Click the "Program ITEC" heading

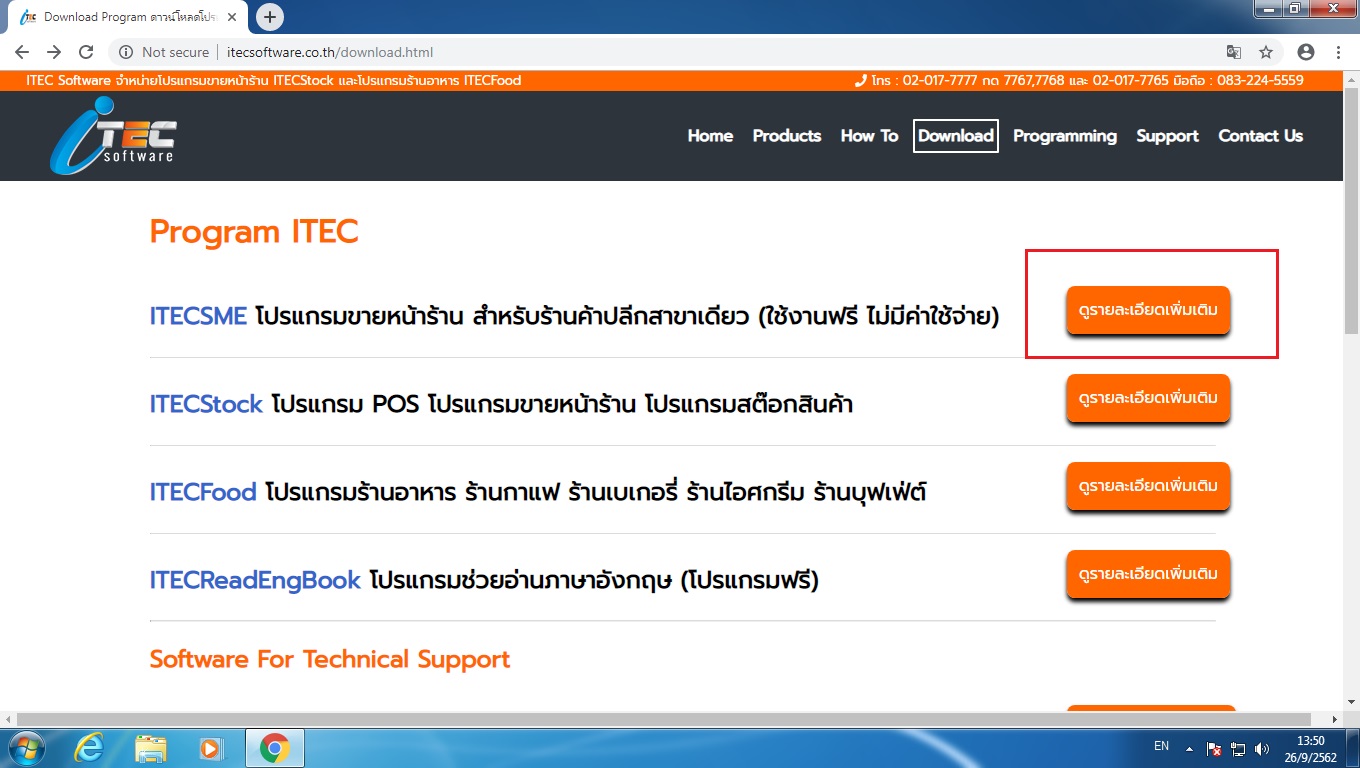pyautogui.click(x=254, y=232)
